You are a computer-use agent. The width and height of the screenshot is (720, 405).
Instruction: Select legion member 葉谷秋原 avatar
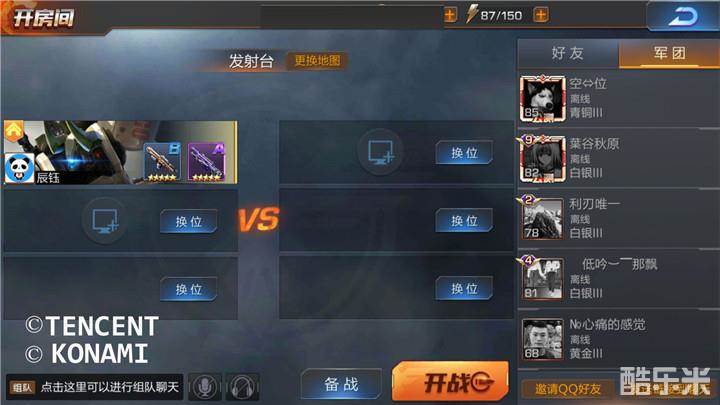coord(542,159)
